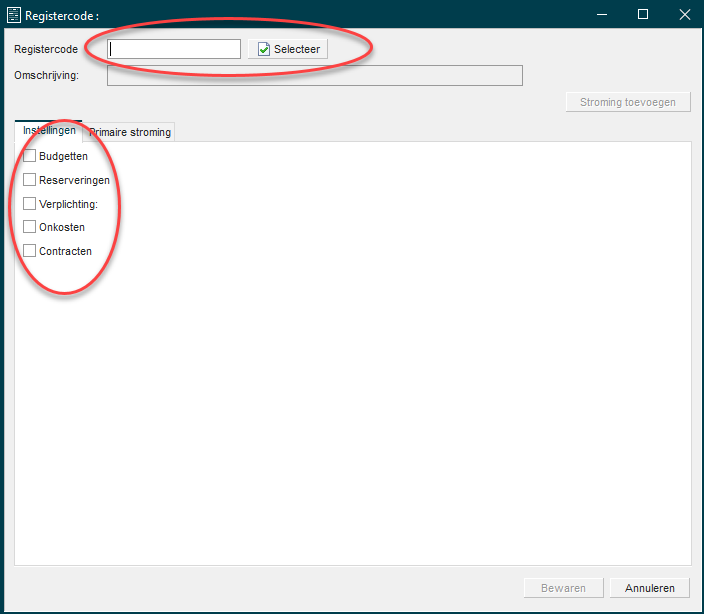704x614 pixels.
Task: Switch to the Instellingen tab
Action: 49,131
